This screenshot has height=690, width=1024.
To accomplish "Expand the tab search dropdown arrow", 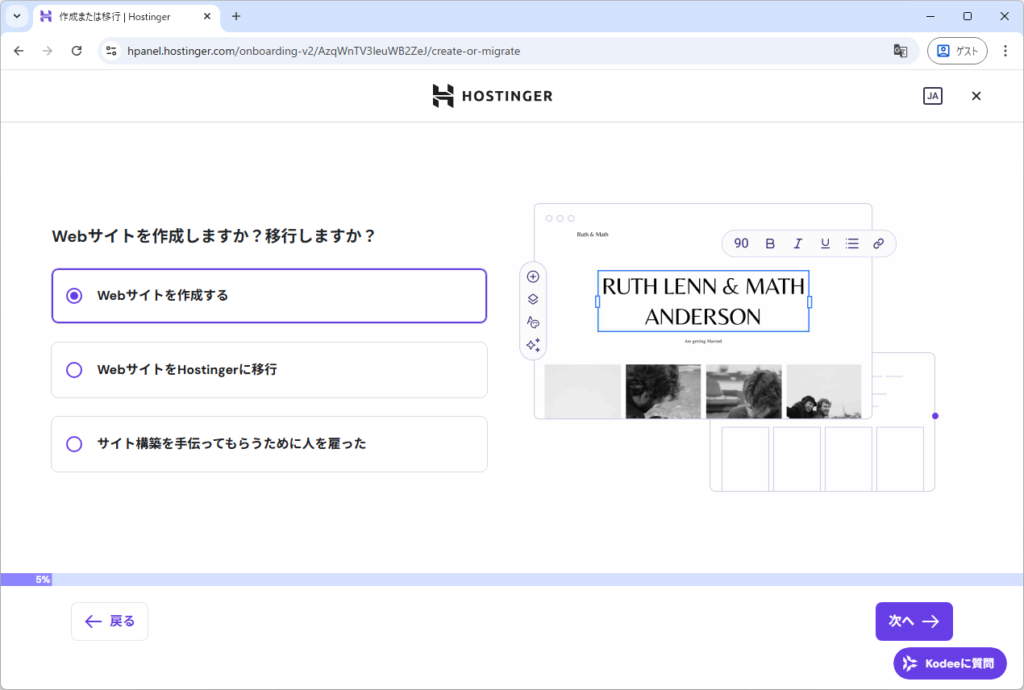I will 16,16.
